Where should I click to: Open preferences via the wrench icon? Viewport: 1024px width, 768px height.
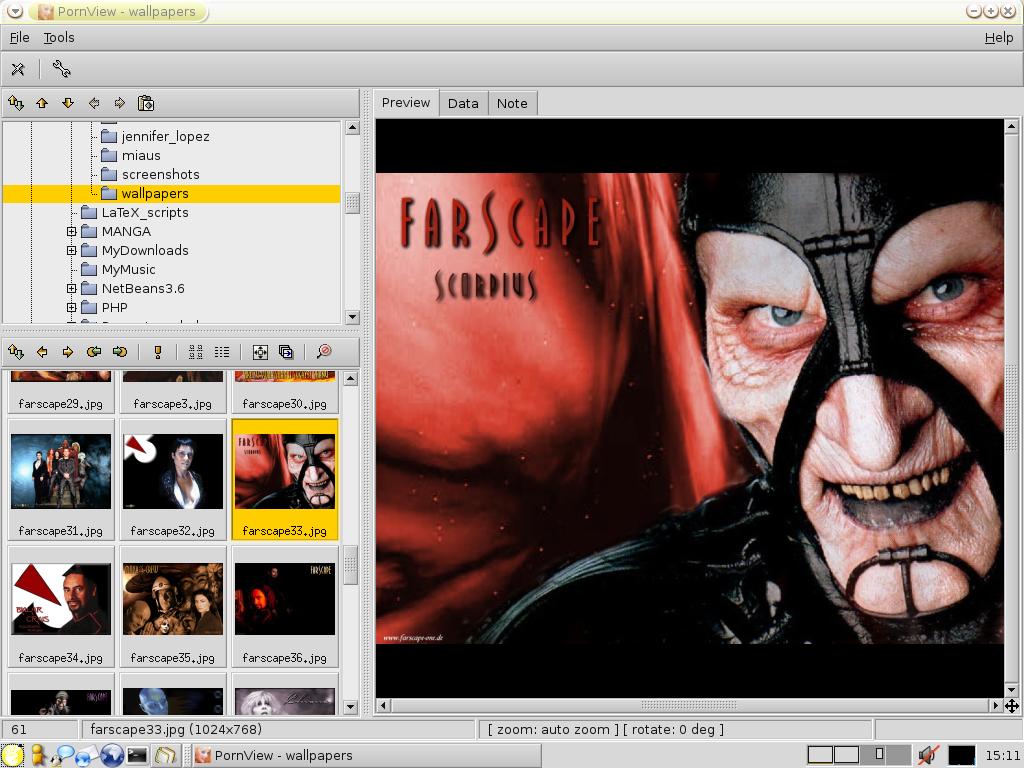pos(61,69)
